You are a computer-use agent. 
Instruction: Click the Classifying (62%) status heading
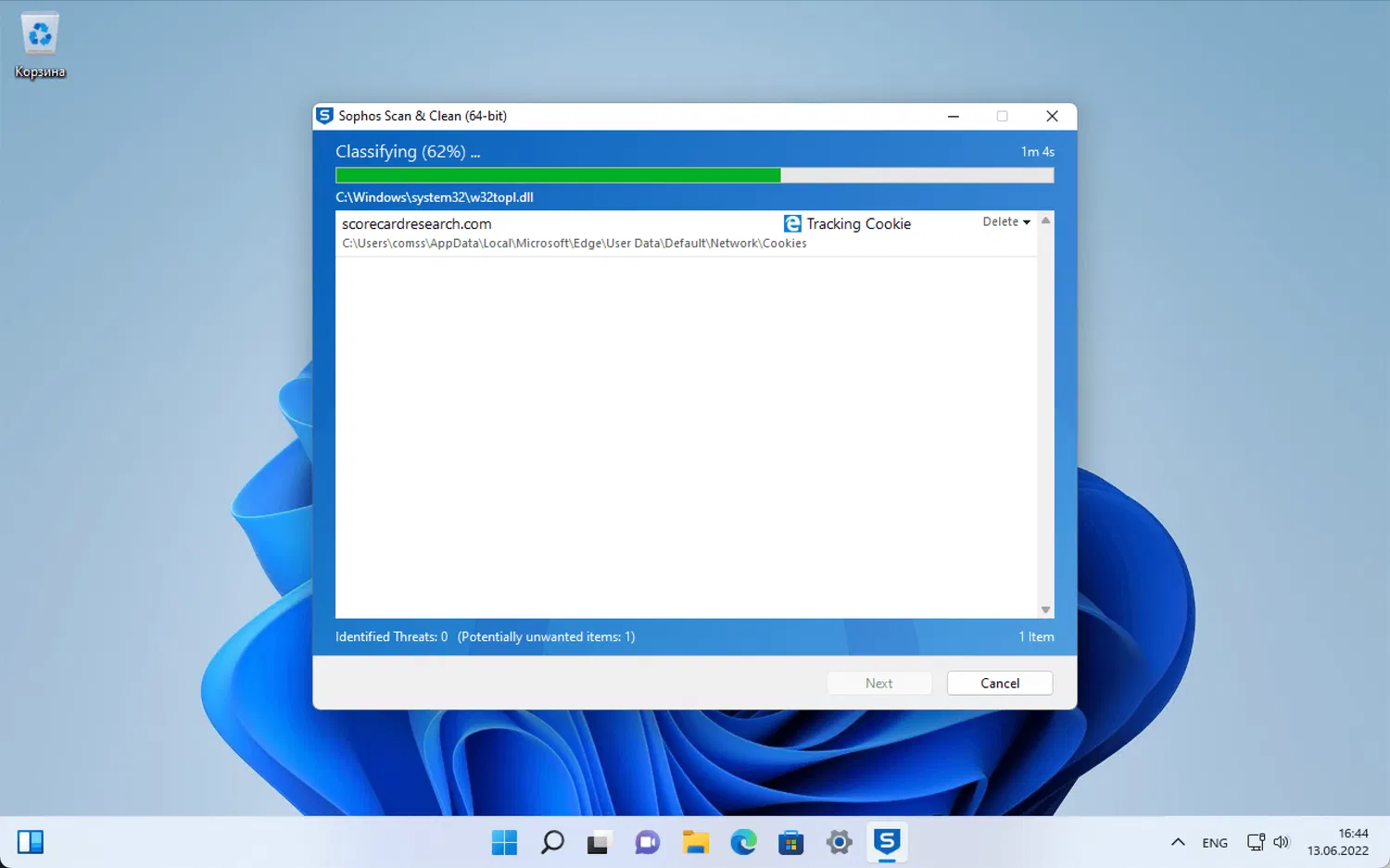point(408,152)
